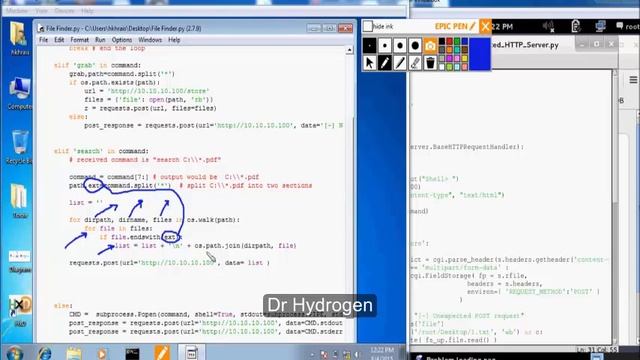
Task: Click the "r = requests.post(url, files=files)" line
Action: pos(150,108)
